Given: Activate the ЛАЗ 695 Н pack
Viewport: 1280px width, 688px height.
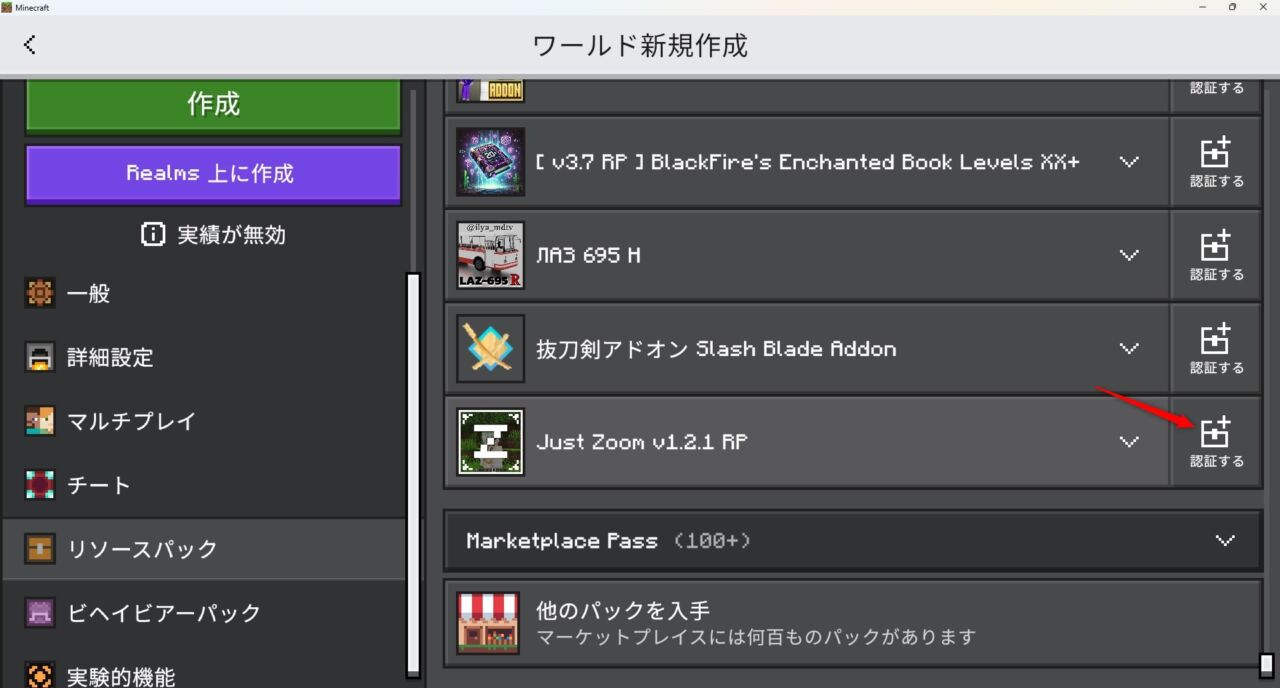Looking at the screenshot, I should 1216,255.
